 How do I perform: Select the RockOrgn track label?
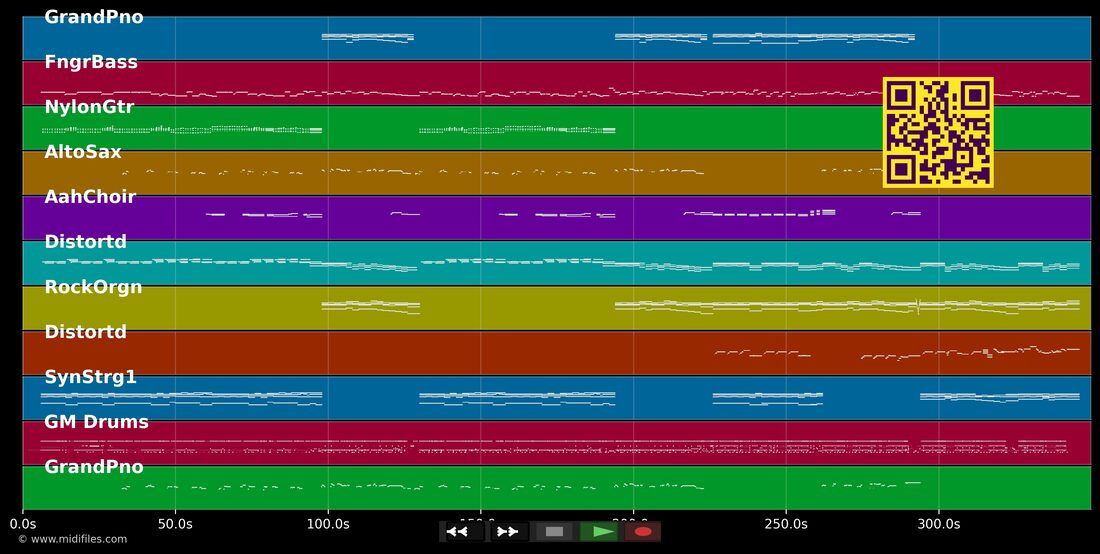pos(93,288)
